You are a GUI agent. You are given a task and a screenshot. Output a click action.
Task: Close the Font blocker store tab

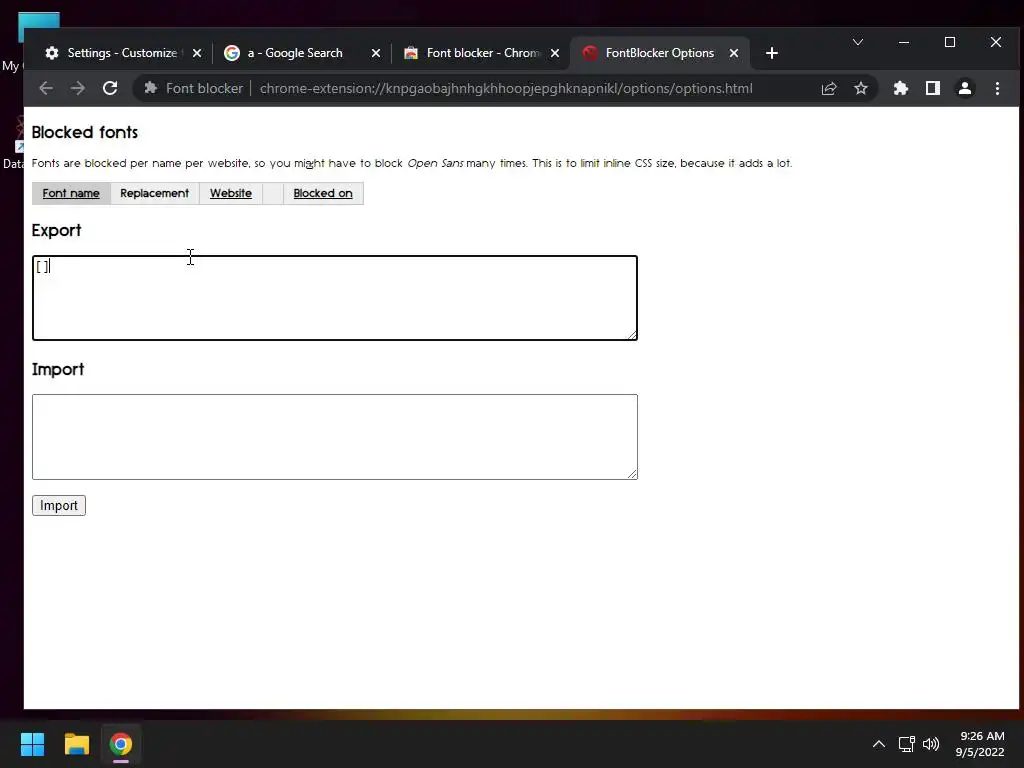pos(555,53)
